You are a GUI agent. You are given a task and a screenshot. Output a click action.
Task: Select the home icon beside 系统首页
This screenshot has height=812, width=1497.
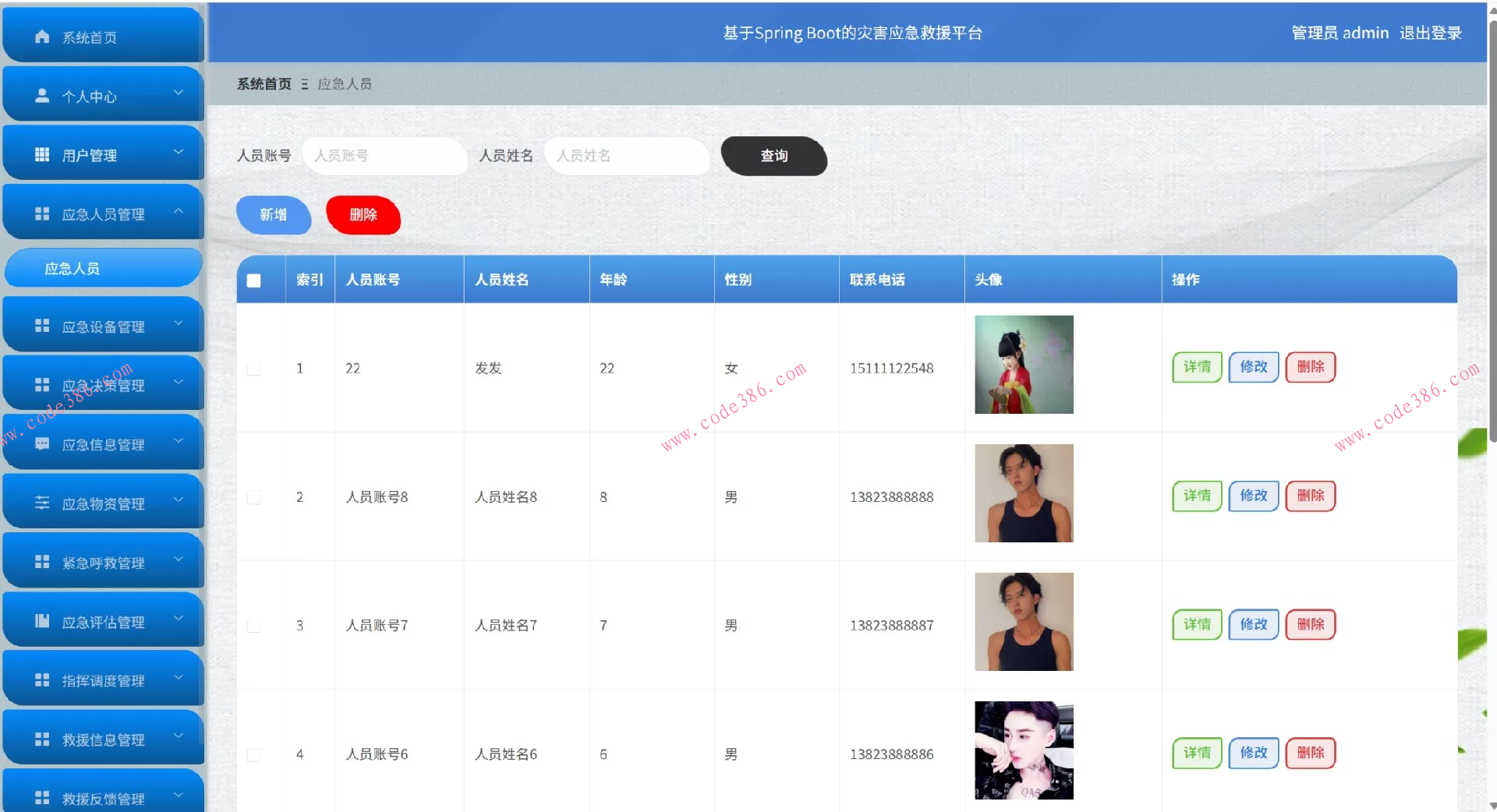coord(41,36)
